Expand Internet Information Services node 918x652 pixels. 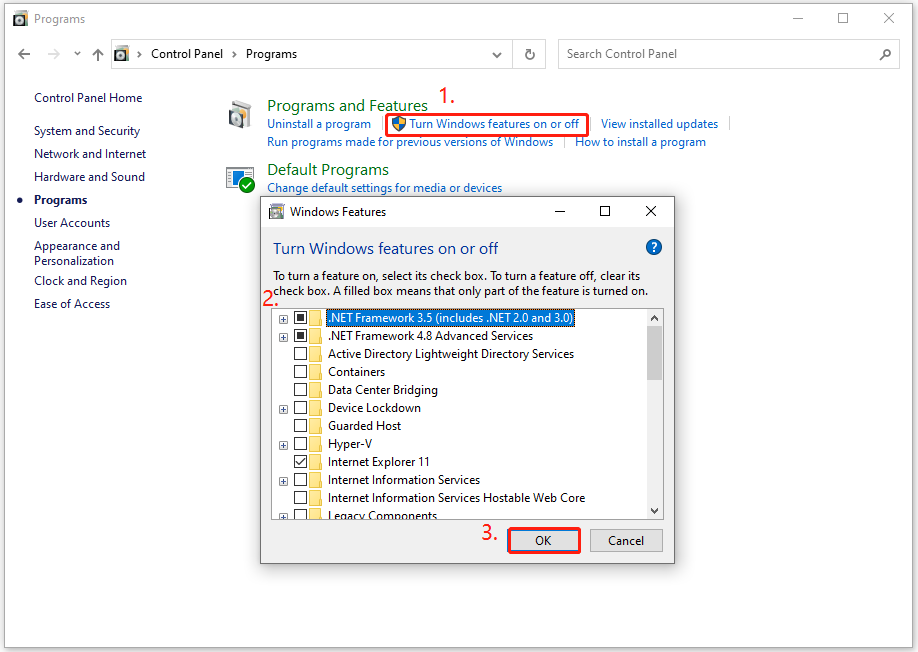click(x=283, y=481)
